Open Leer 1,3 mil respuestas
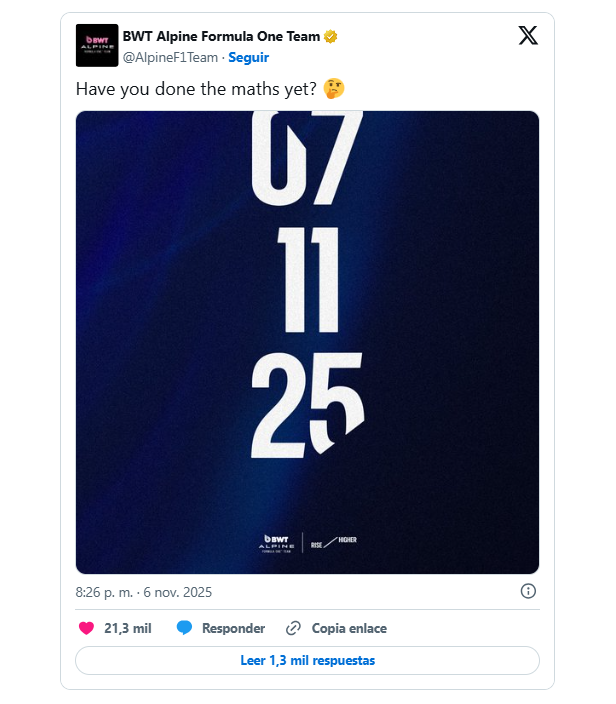This screenshot has width=616, height=704. click(x=307, y=660)
